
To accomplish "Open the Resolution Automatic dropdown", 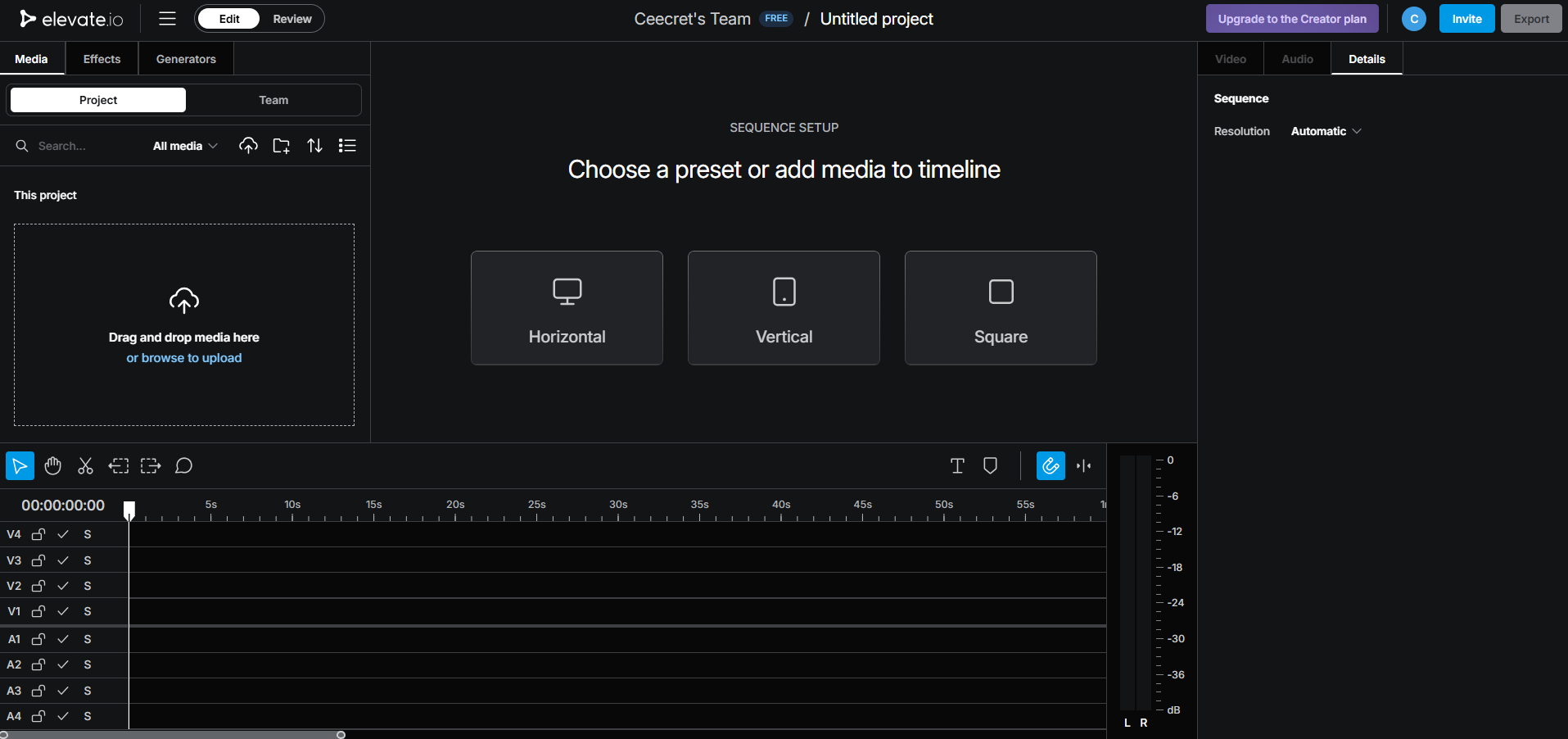I will [1325, 131].
